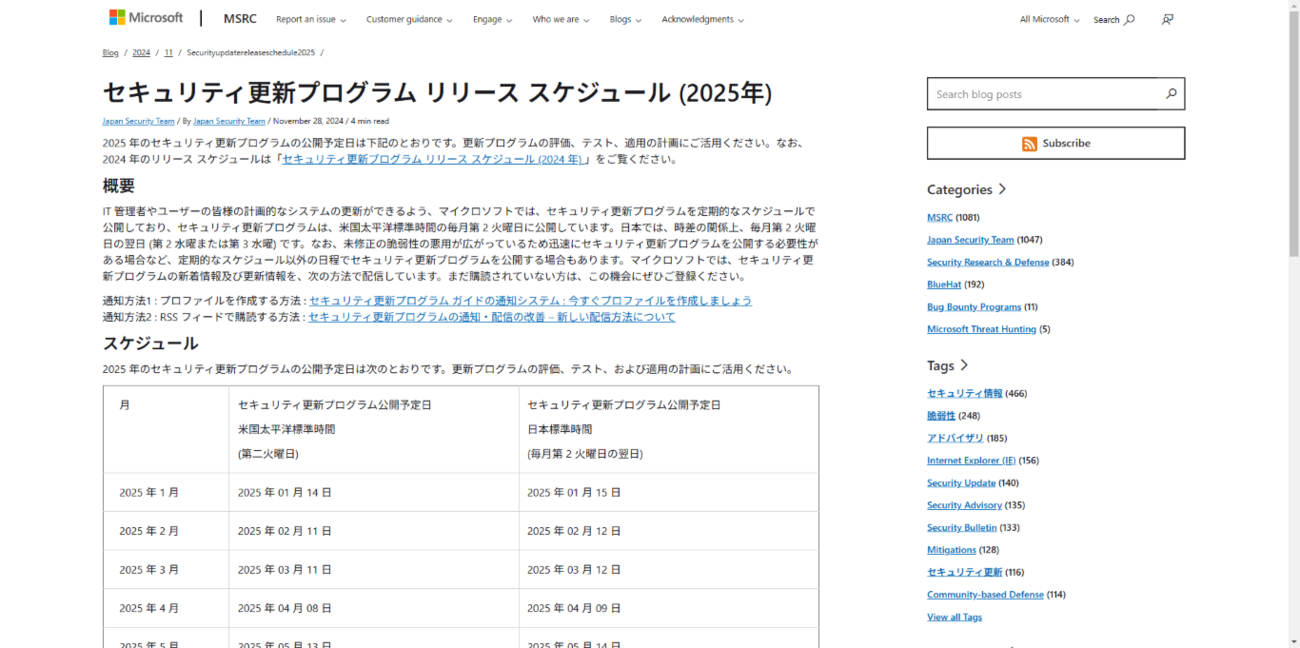This screenshot has height=648, width=1300.
Task: Click the orange RSS feed icon
Action: (x=1029, y=144)
